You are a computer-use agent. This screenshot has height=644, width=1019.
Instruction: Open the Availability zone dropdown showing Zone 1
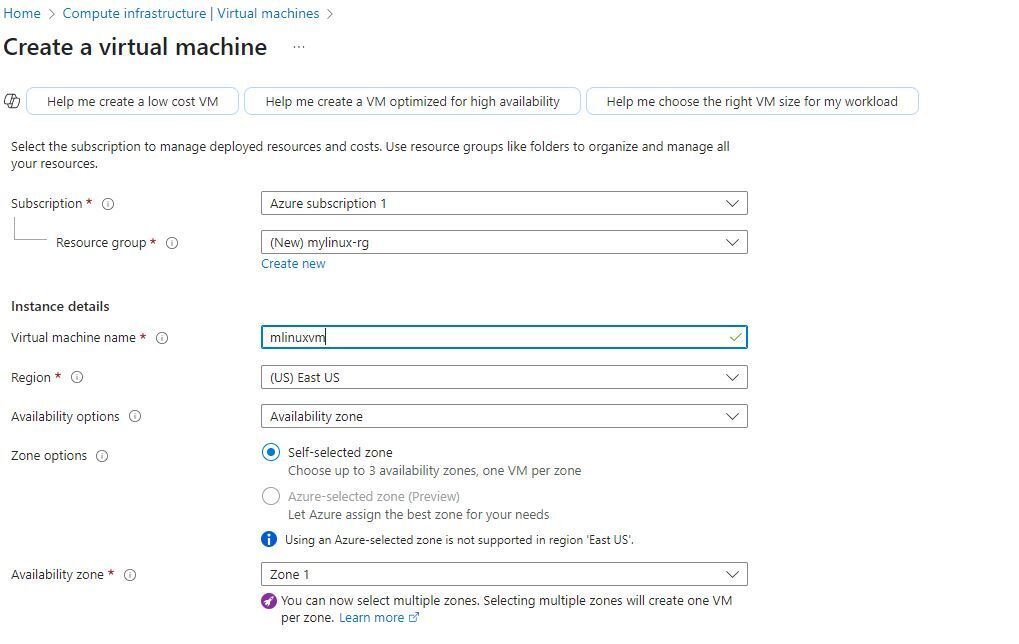[x=504, y=574]
